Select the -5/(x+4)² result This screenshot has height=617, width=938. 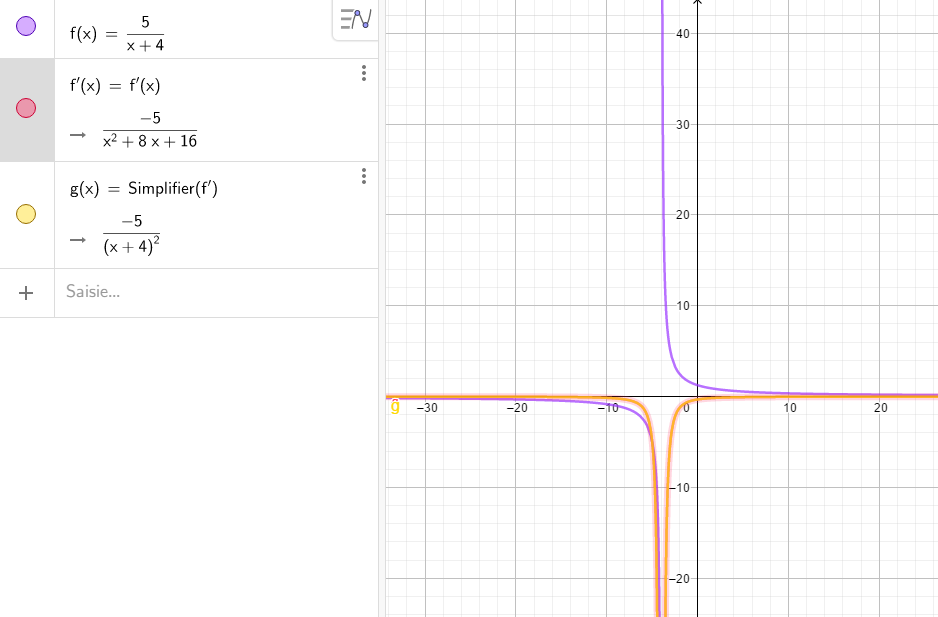click(x=132, y=235)
